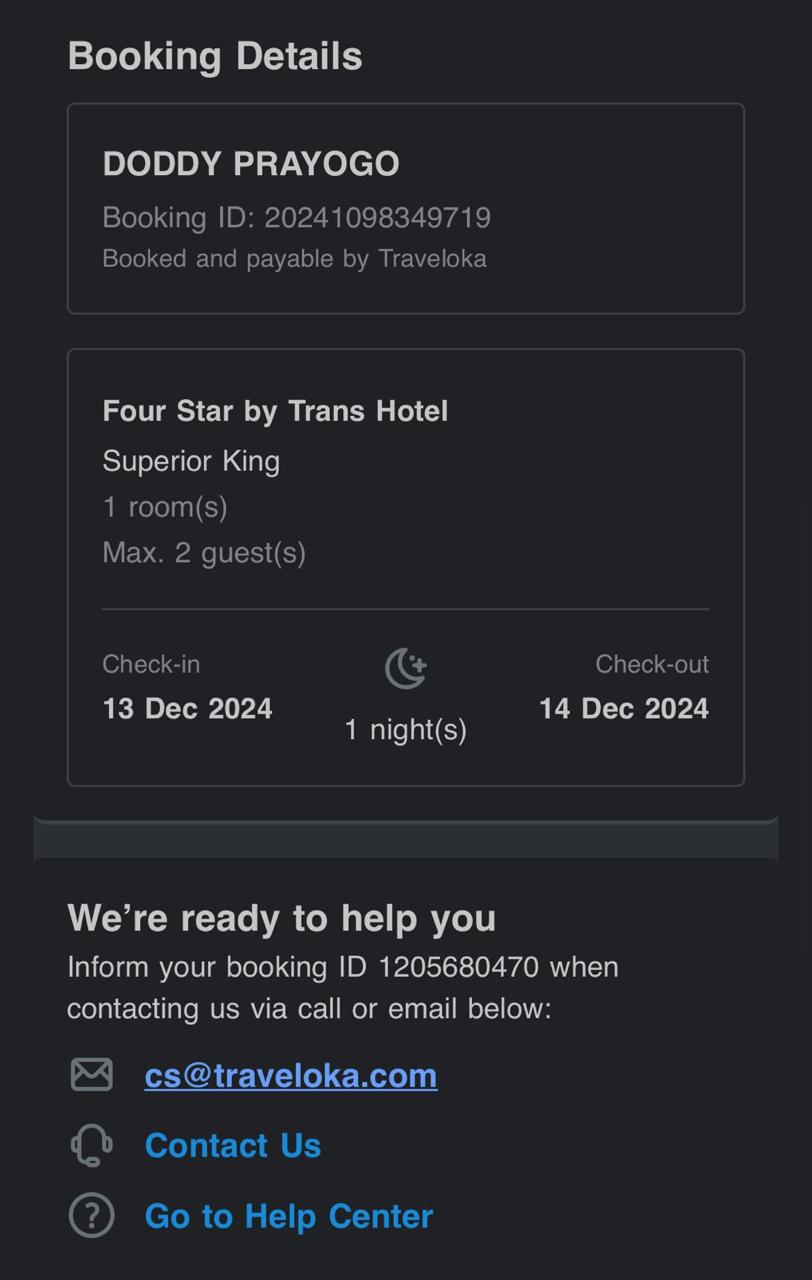812x1280 pixels.
Task: Click the Four Star by Trans Hotel name
Action: pyautogui.click(x=275, y=411)
